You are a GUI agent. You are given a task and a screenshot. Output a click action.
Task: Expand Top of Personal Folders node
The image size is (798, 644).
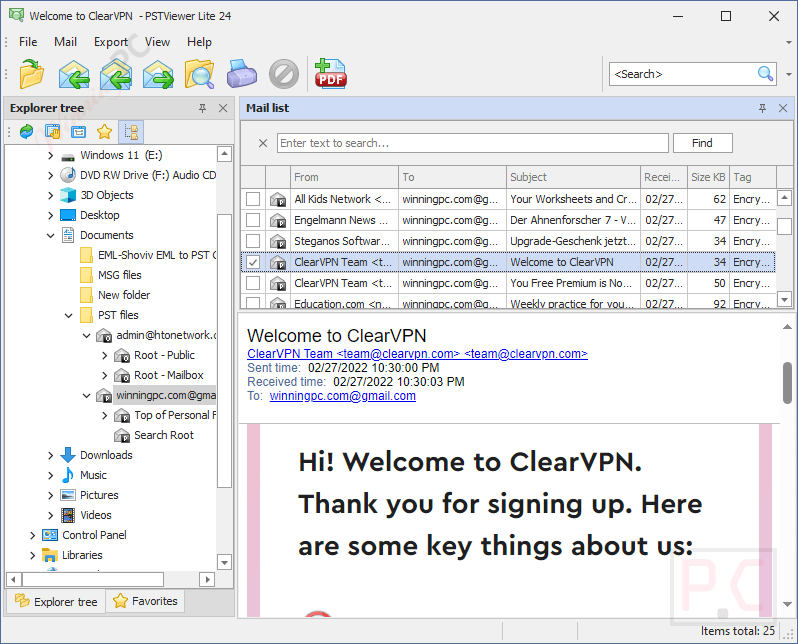(104, 415)
